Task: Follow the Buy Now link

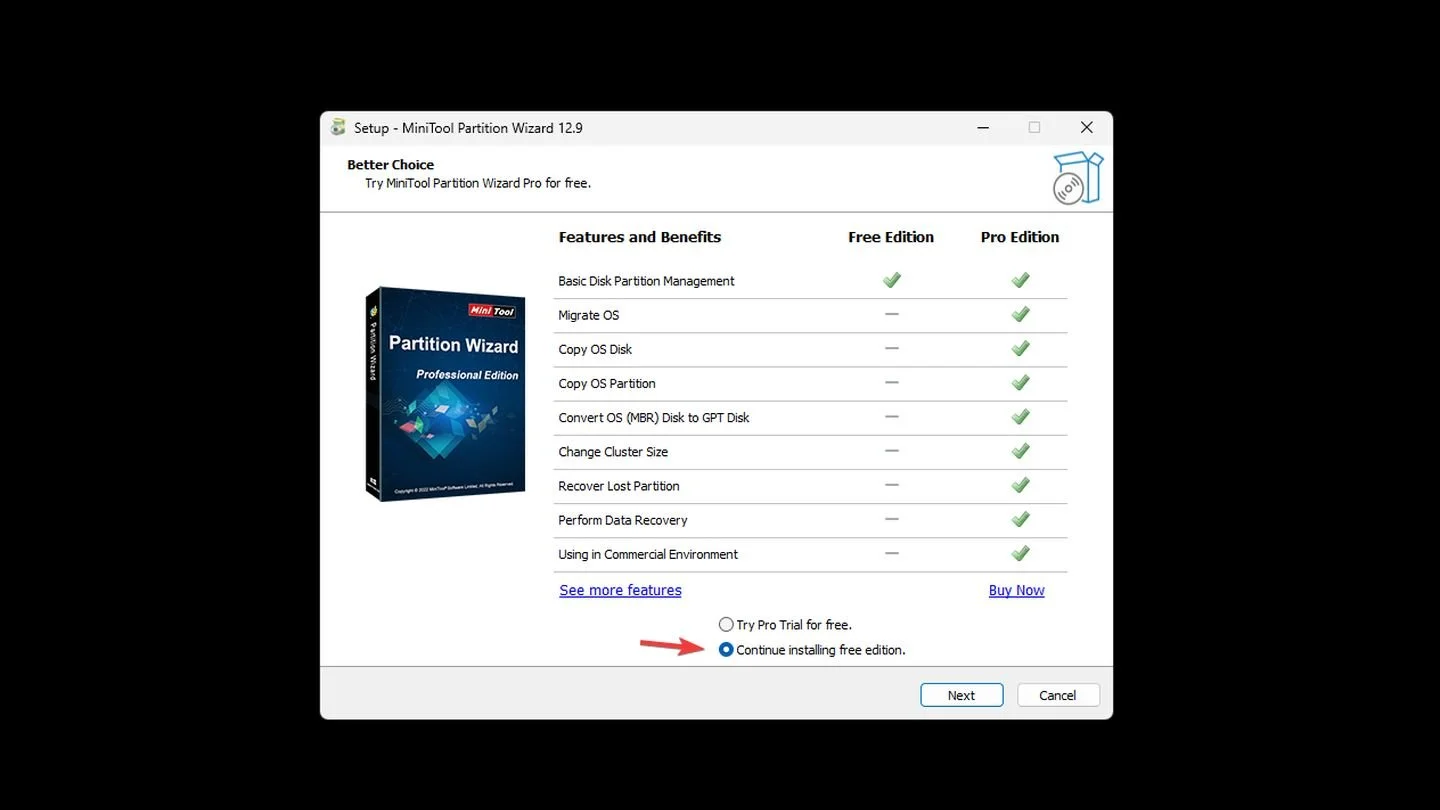Action: point(1016,590)
